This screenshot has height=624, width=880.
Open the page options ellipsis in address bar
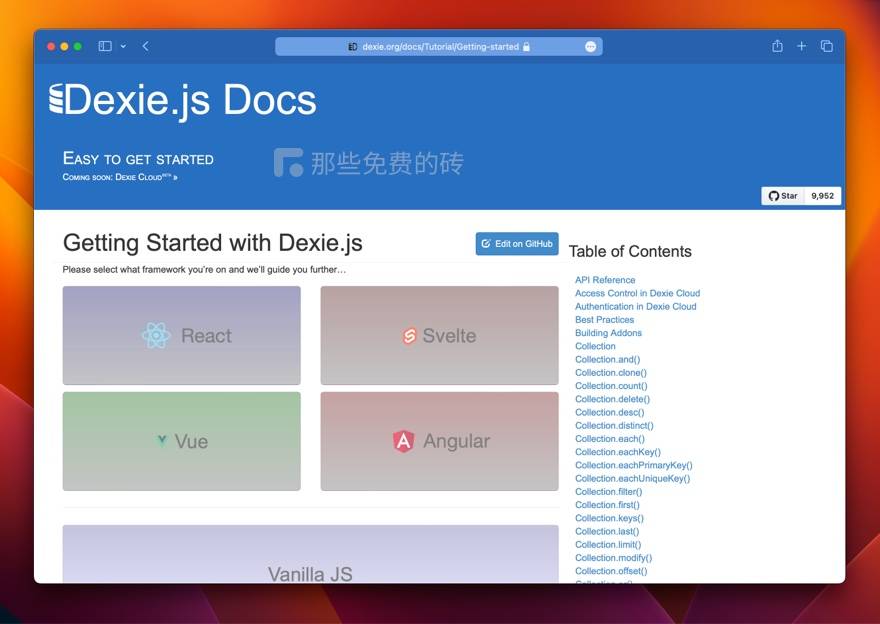[590, 47]
